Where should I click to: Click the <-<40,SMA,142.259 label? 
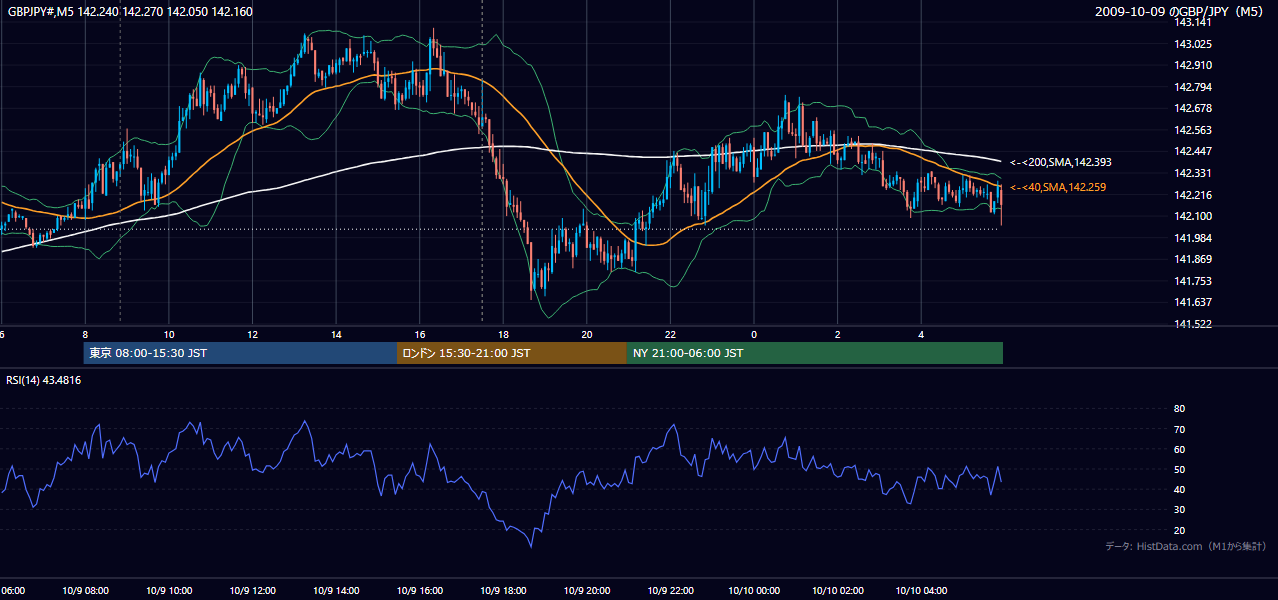(x=1058, y=187)
